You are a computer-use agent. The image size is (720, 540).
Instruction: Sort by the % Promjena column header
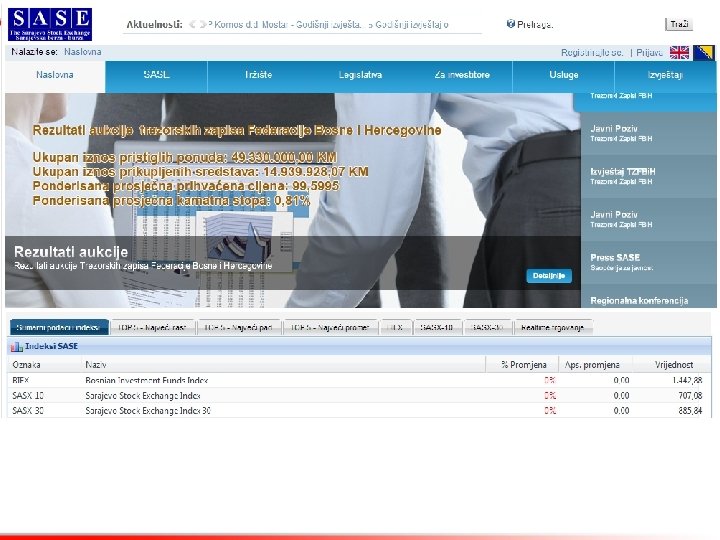pos(523,365)
